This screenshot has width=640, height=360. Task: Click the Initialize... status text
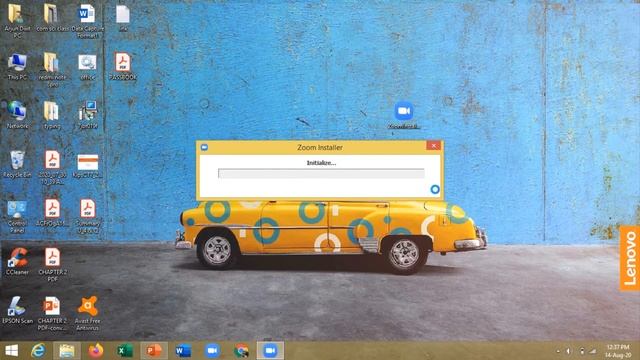[x=321, y=162]
